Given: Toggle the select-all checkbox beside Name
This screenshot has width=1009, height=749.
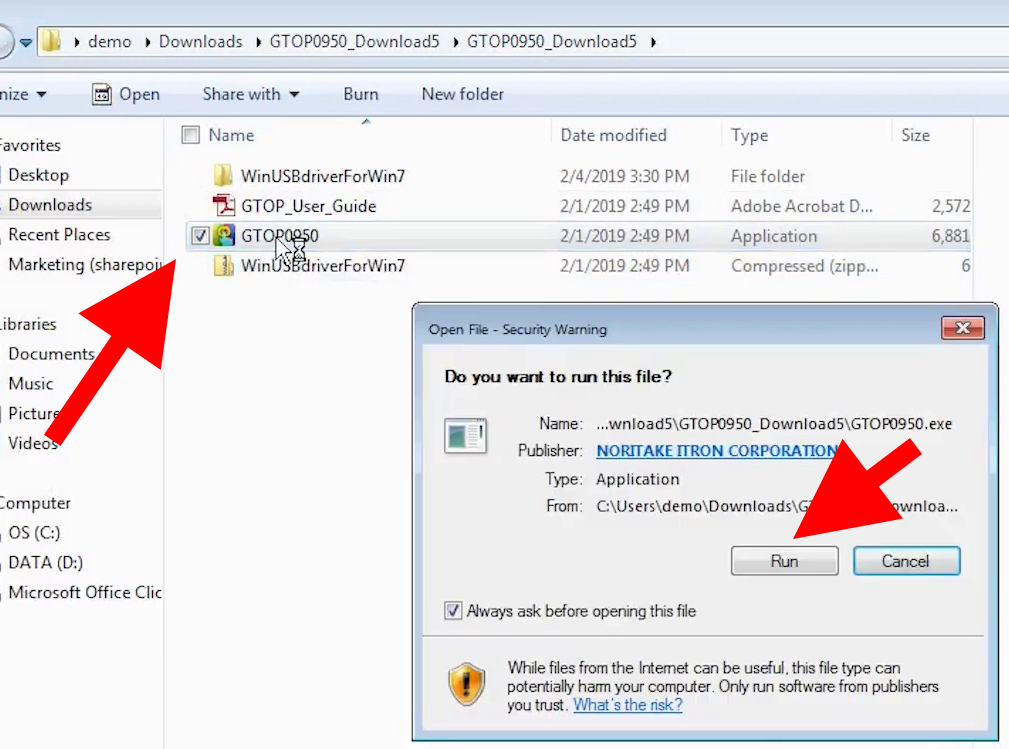Looking at the screenshot, I should (x=191, y=135).
